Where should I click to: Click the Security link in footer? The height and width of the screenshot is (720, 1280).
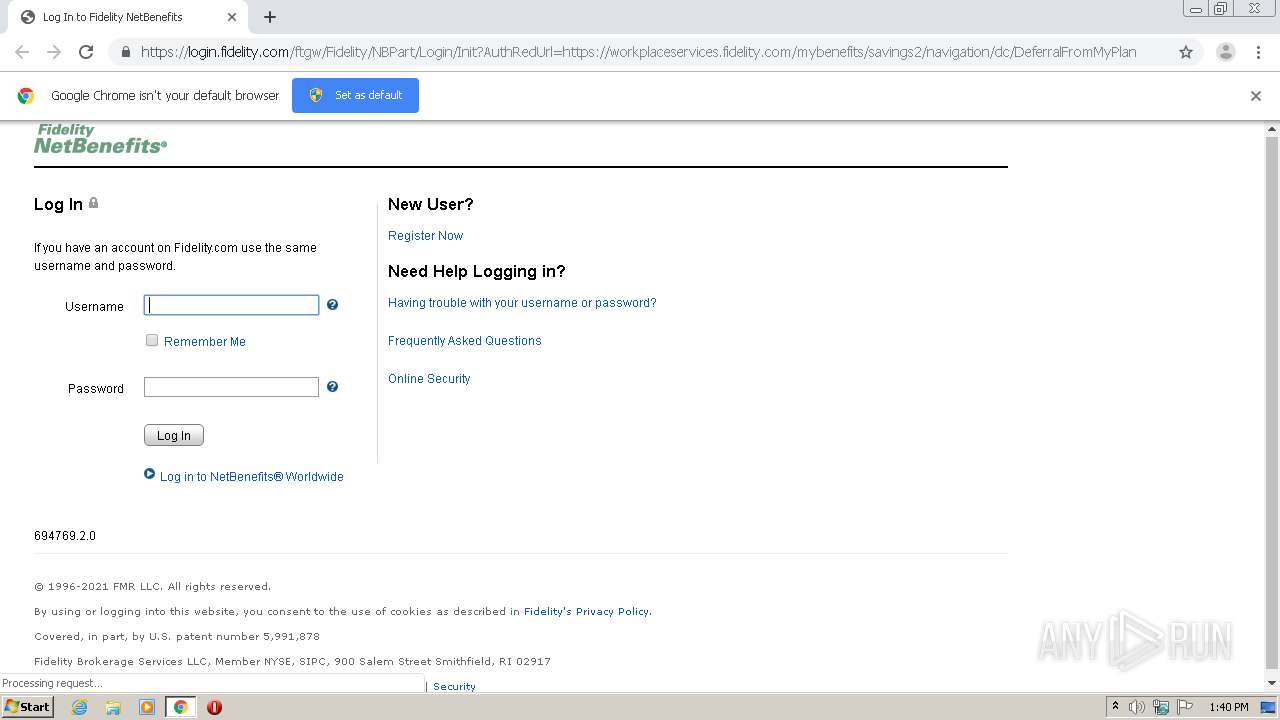(454, 687)
